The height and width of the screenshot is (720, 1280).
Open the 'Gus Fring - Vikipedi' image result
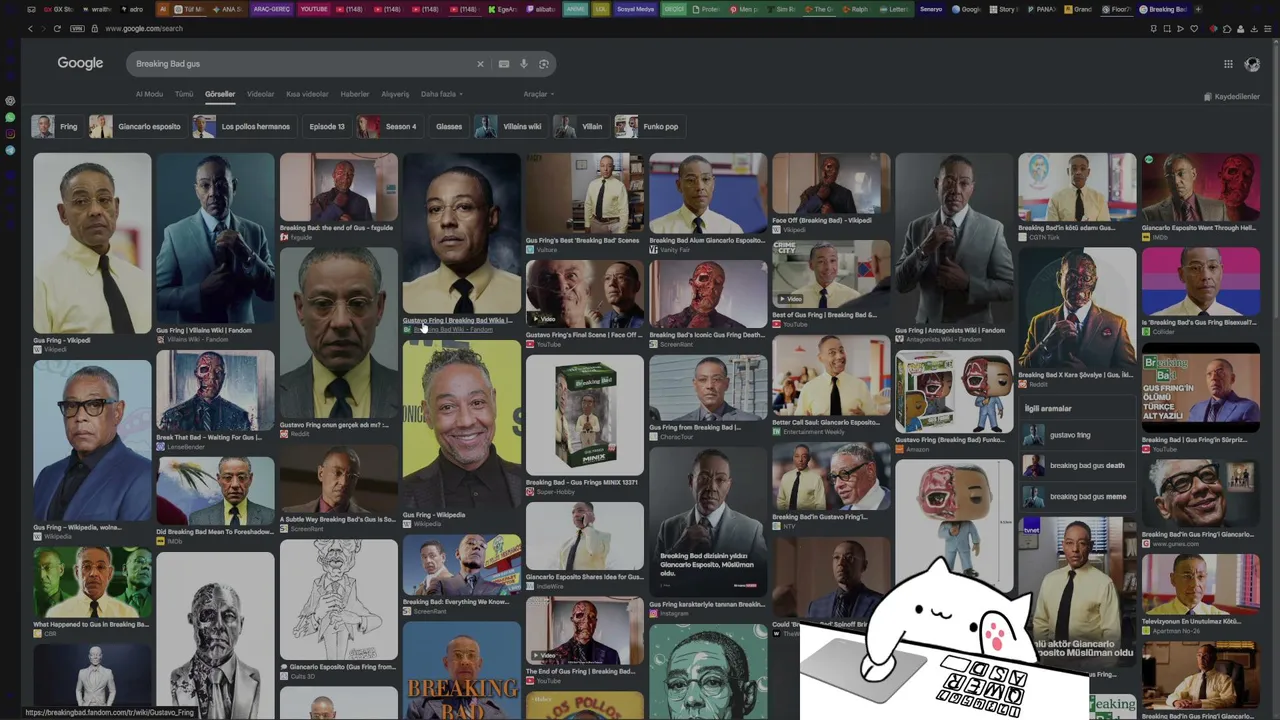[x=92, y=243]
